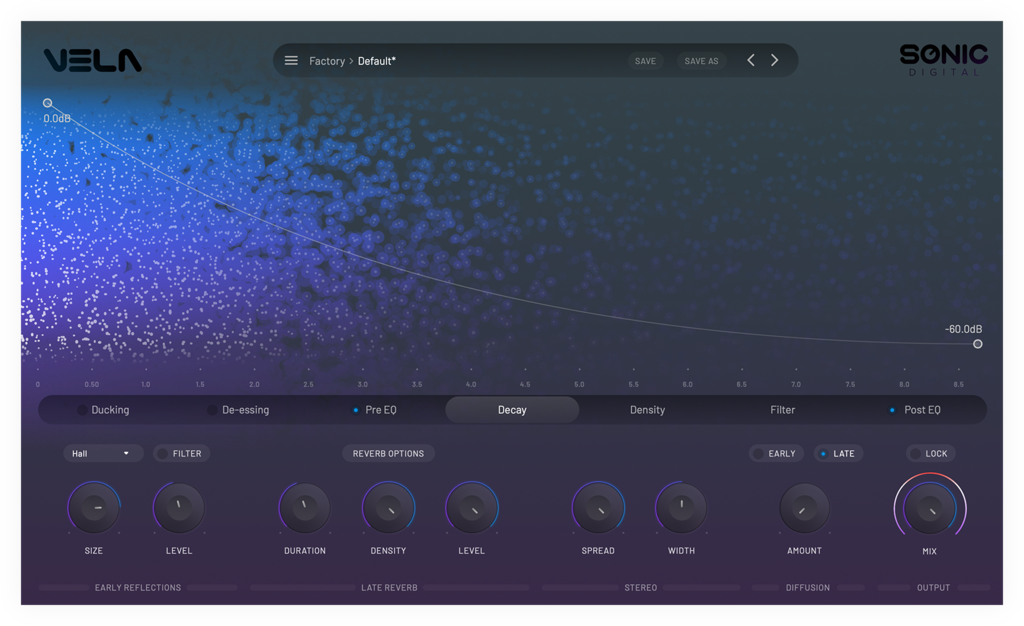Select the -60.0dB decay curve endpoint
Image resolution: width=1024 pixels, height=626 pixels.
(977, 344)
